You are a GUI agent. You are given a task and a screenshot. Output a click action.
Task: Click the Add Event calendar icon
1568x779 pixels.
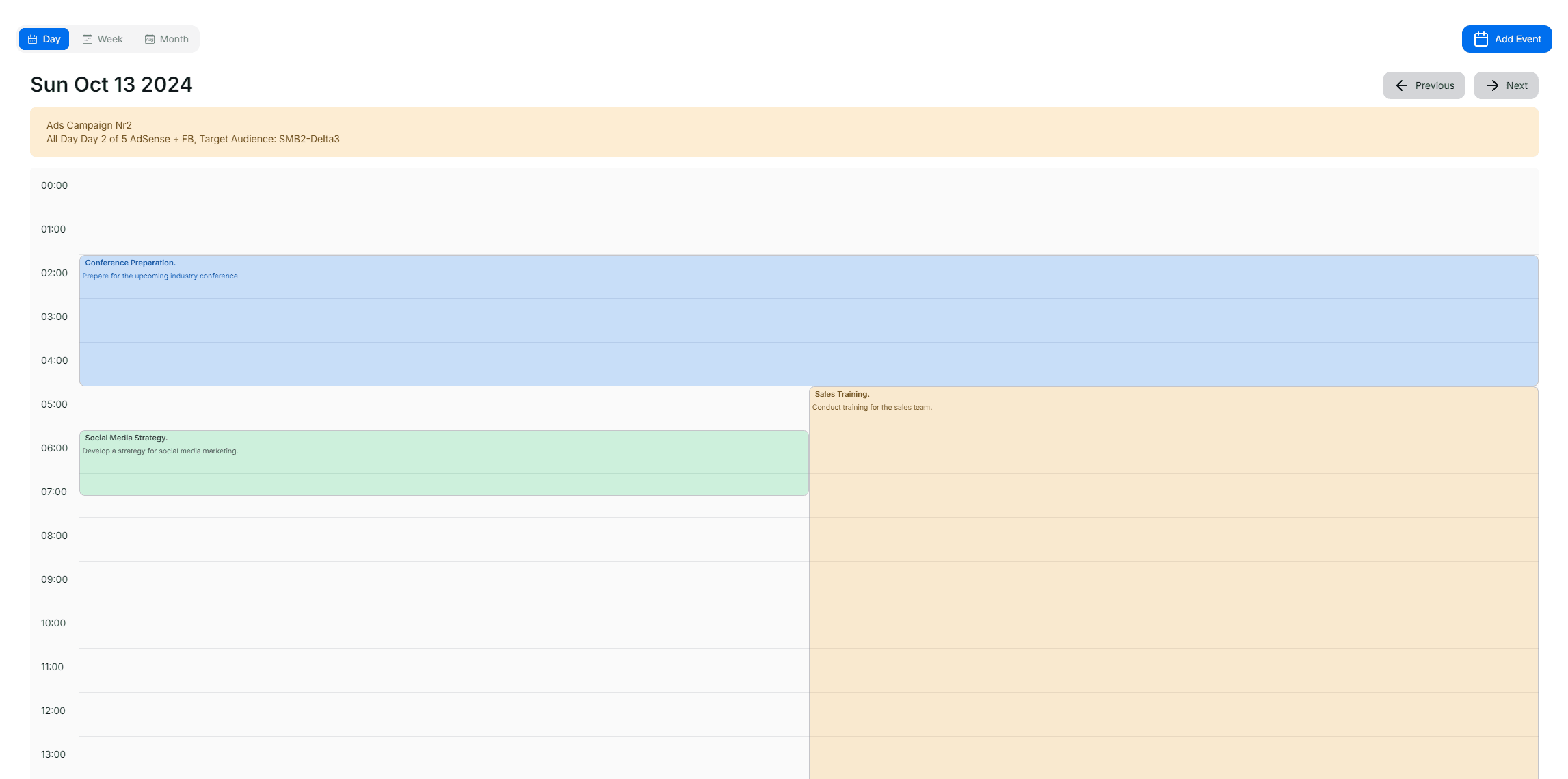(x=1480, y=39)
